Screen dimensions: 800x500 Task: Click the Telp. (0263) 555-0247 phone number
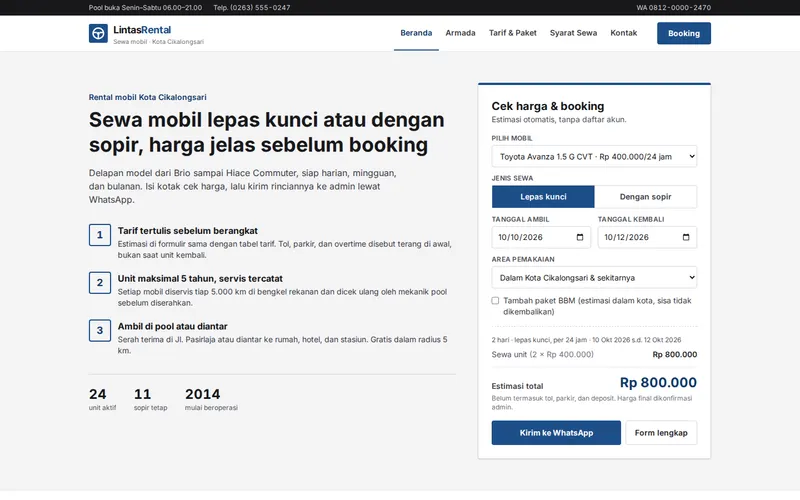(x=252, y=8)
